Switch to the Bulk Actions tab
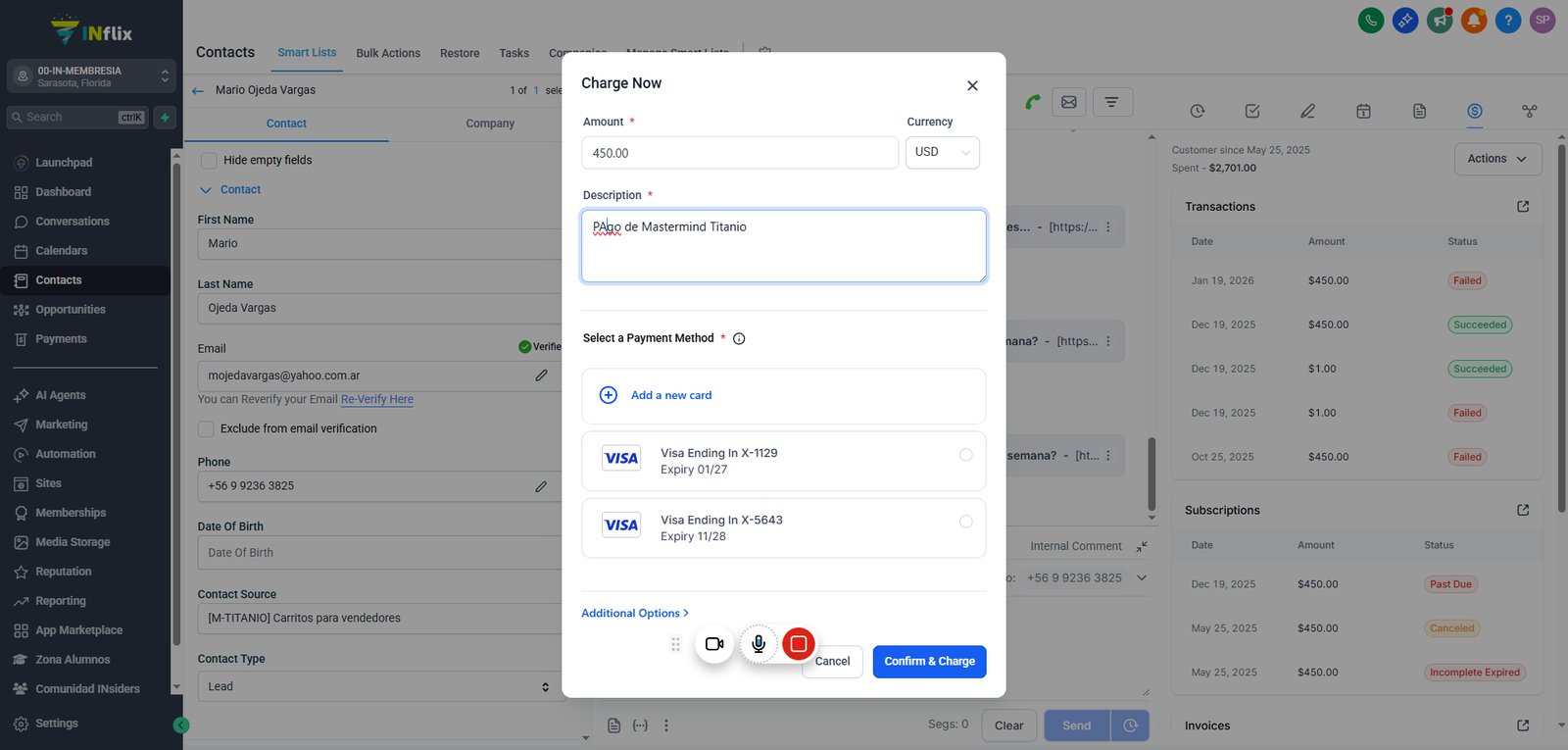 point(388,53)
